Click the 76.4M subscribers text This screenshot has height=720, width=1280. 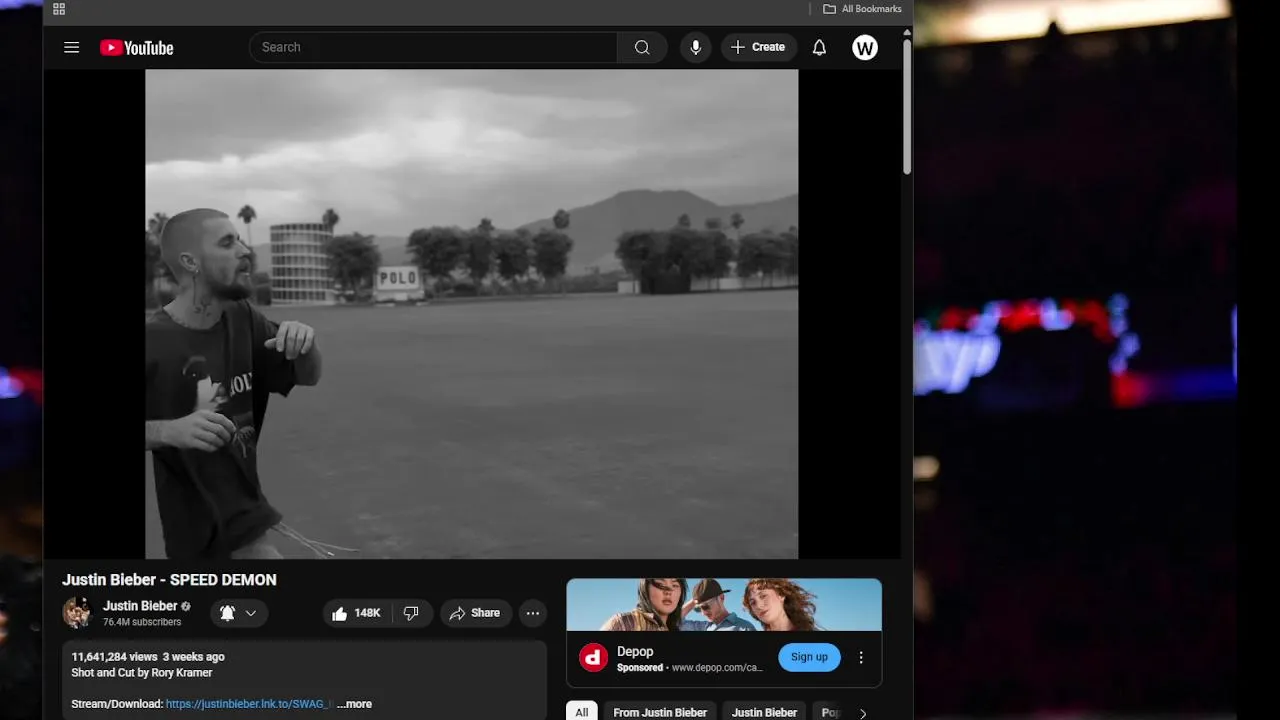click(x=142, y=622)
